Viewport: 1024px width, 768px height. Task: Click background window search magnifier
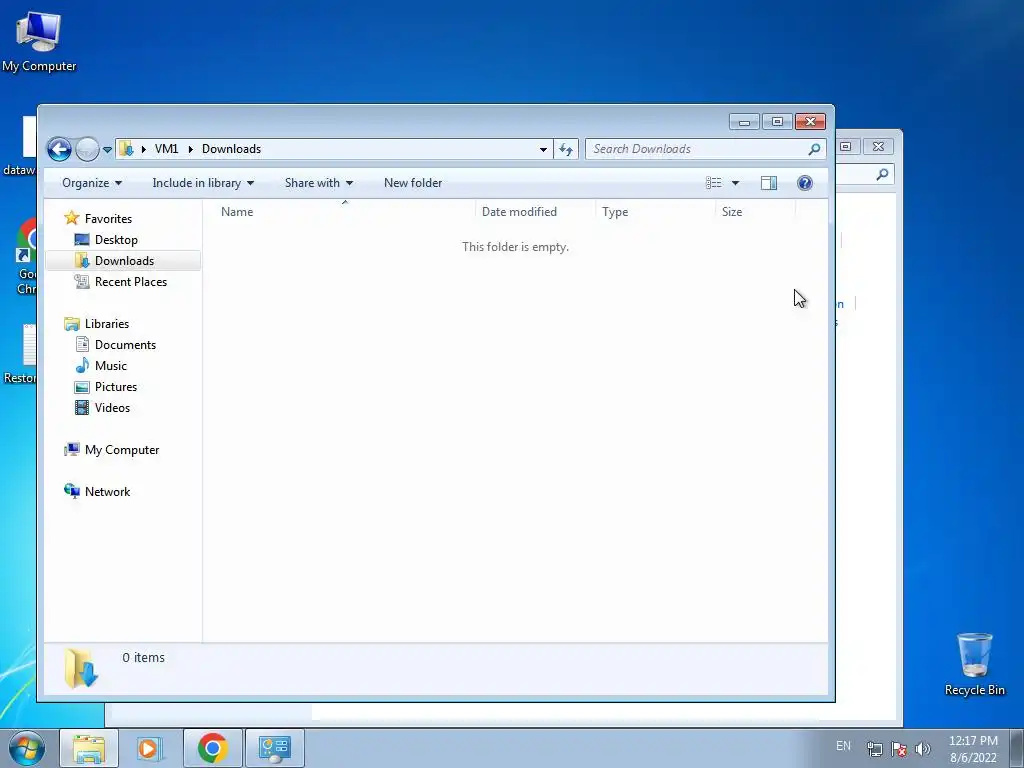[x=882, y=174]
